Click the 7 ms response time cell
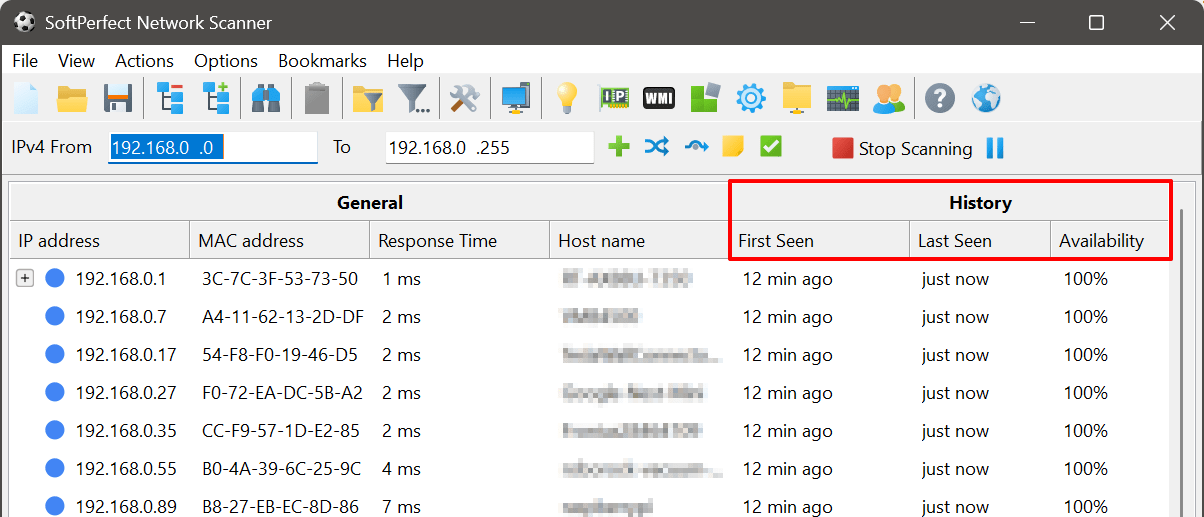The height and width of the screenshot is (517, 1204). pos(402,507)
